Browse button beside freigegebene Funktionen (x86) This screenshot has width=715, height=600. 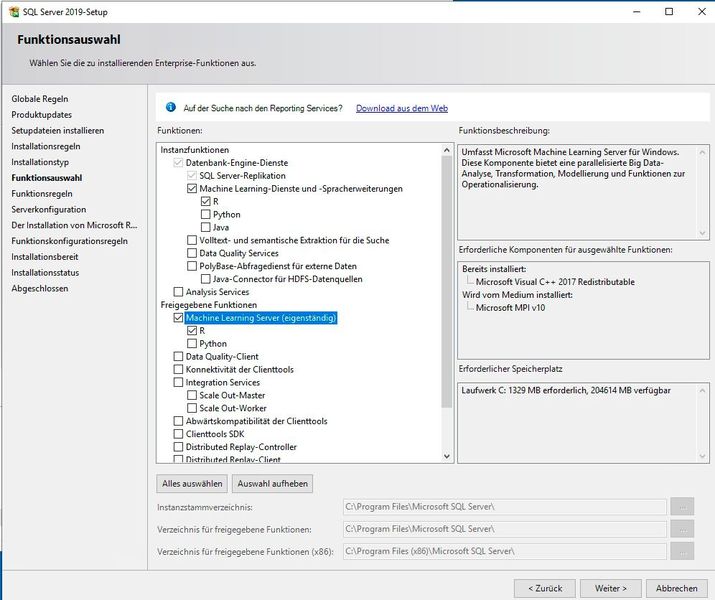click(x=682, y=551)
